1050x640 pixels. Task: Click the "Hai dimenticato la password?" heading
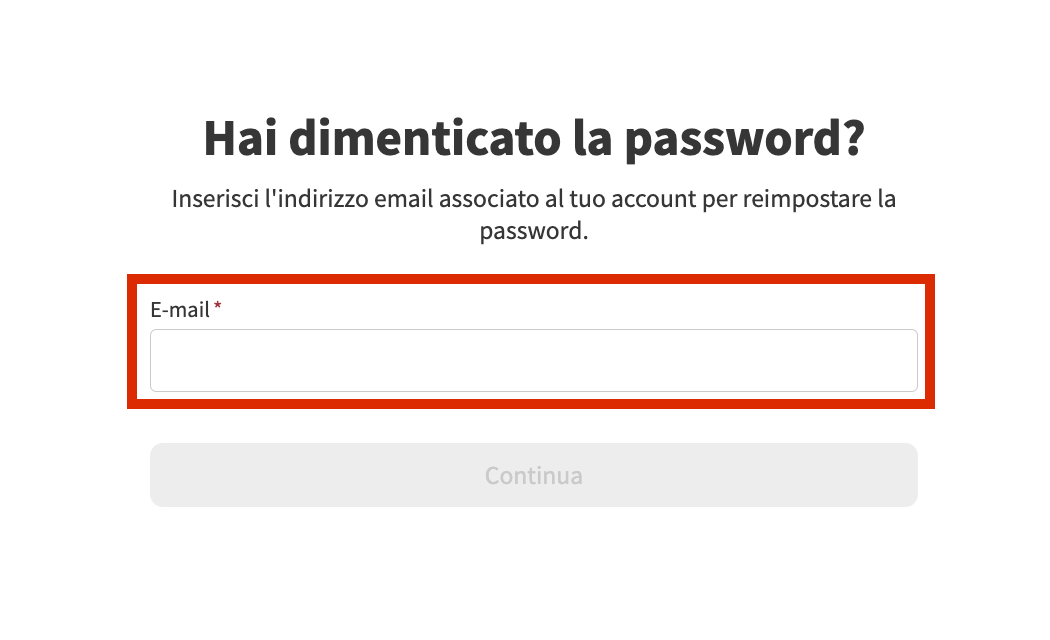pyautogui.click(x=533, y=140)
